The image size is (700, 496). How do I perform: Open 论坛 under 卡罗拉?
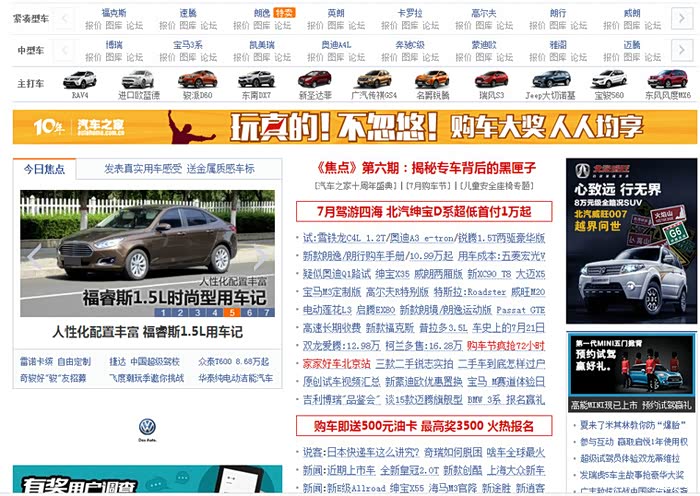[x=430, y=25]
